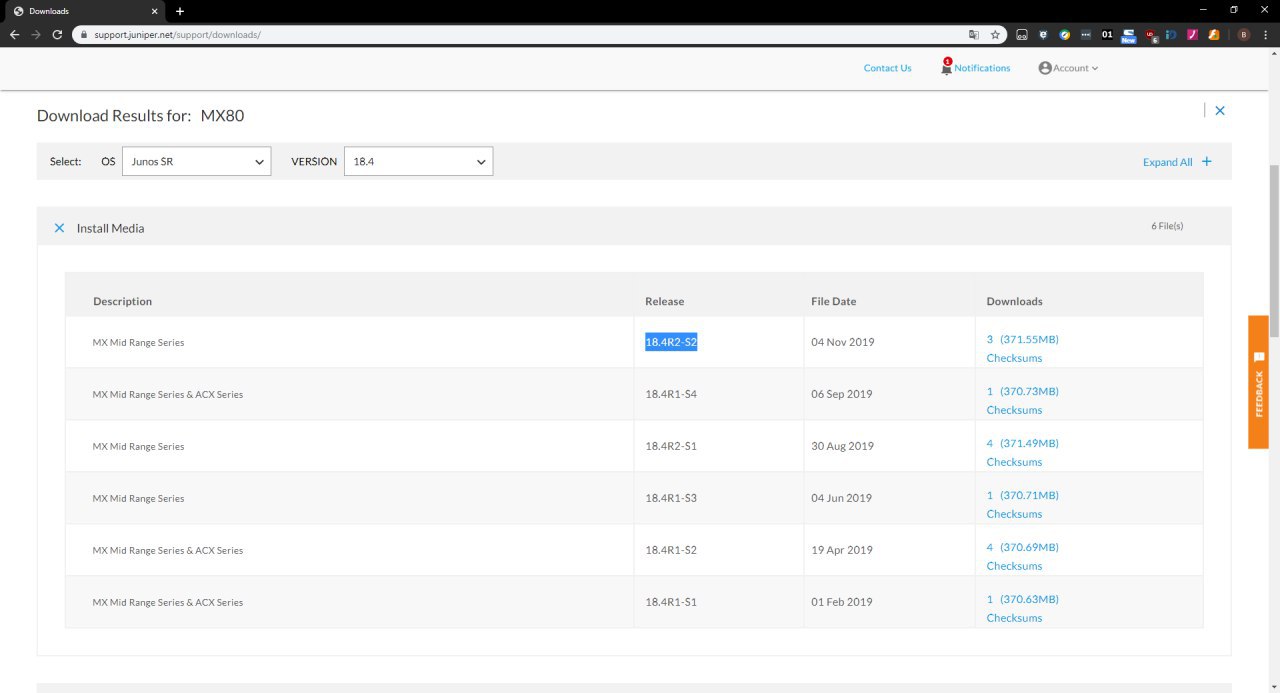Bookmark this page with the star
1280x693 pixels.
click(x=995, y=34)
